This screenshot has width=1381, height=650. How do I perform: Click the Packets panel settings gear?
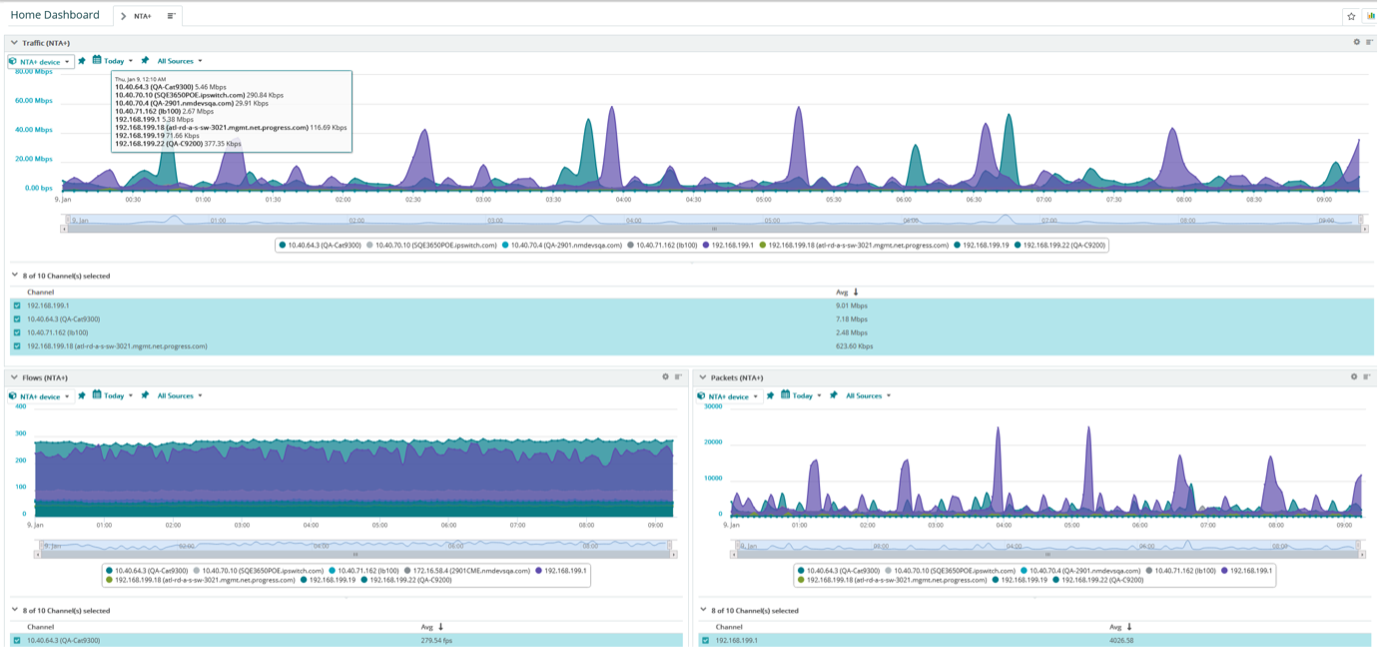point(1355,377)
